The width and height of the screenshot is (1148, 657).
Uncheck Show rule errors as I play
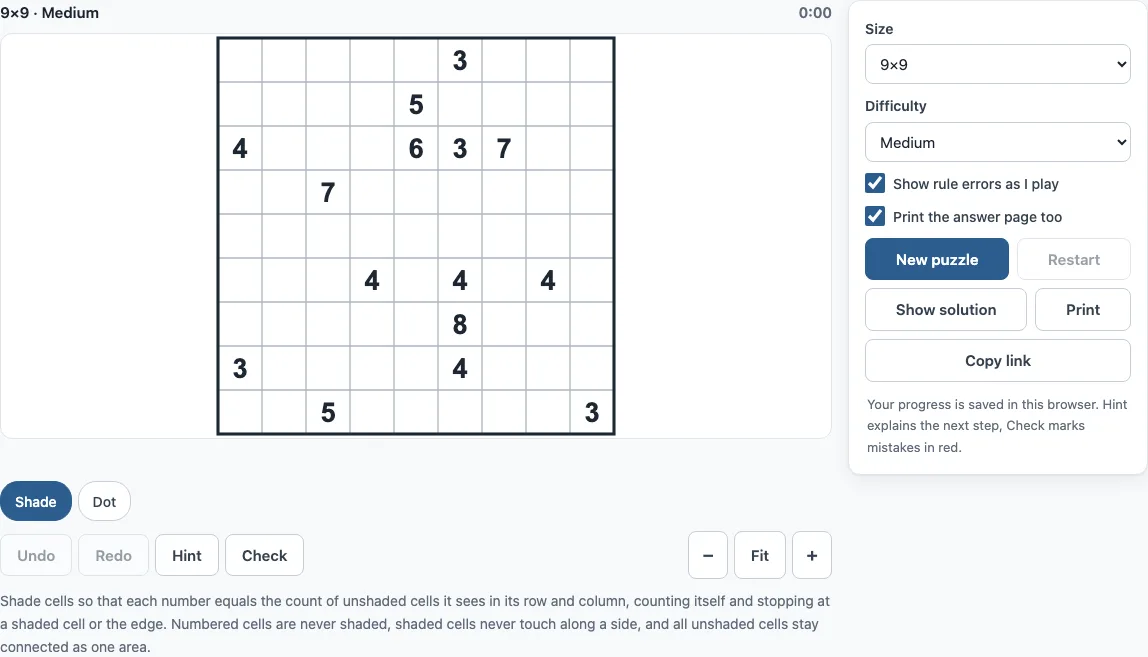pos(875,183)
